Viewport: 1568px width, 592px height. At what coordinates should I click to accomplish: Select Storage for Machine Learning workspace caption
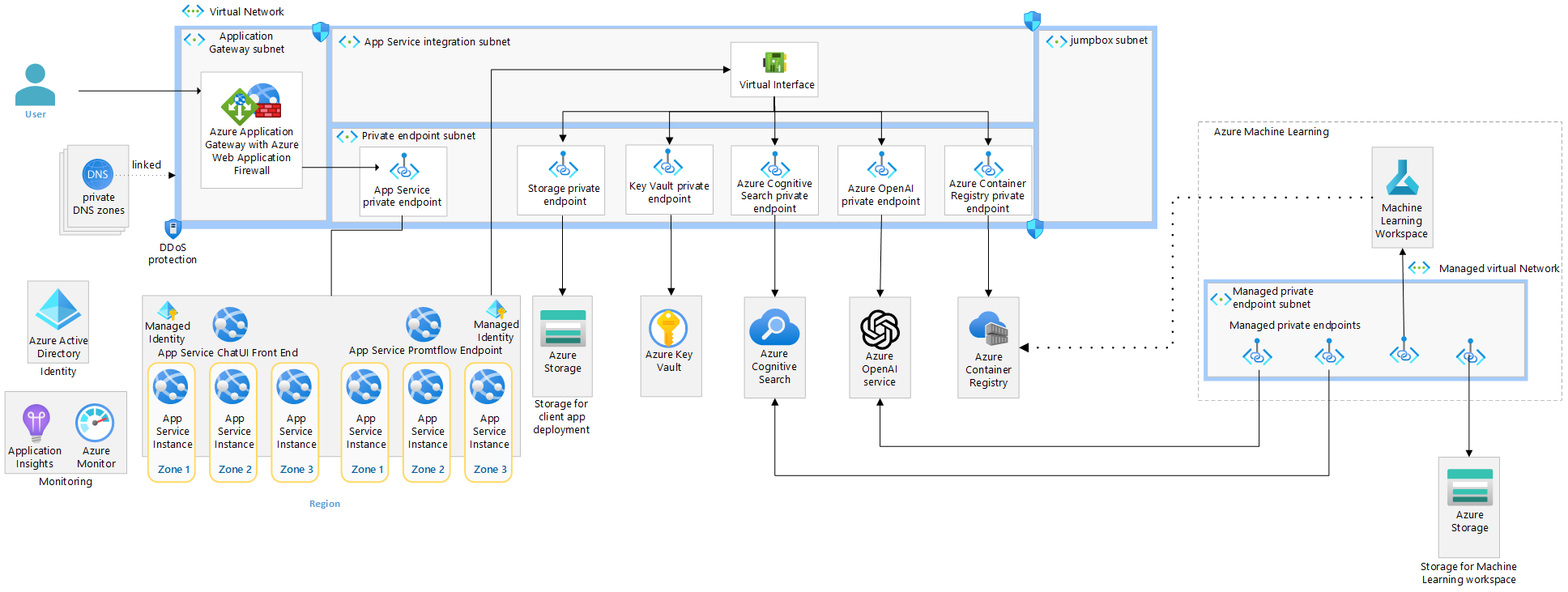[1468, 573]
